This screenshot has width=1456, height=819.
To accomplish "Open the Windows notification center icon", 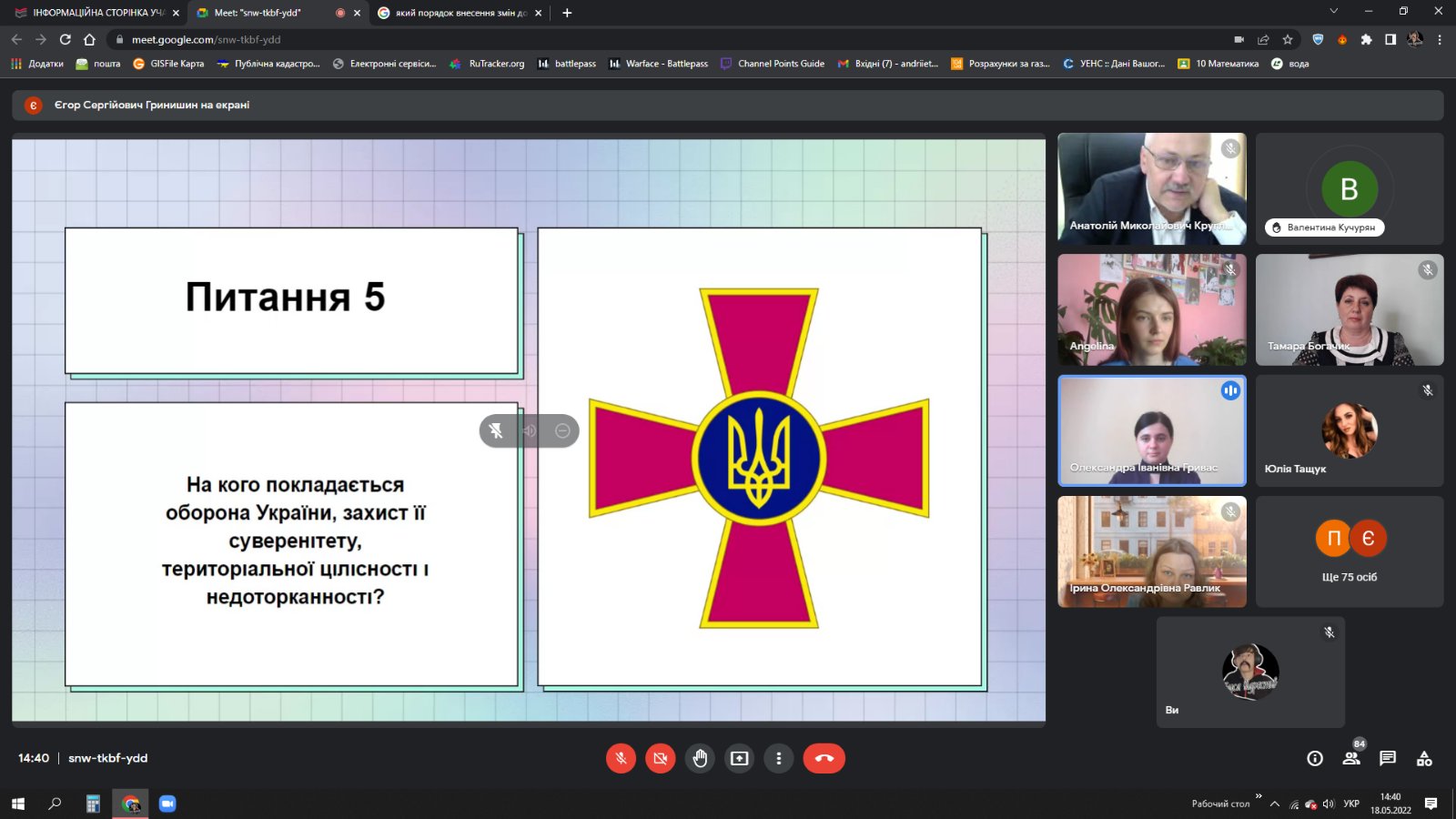I will pyautogui.click(x=1431, y=804).
